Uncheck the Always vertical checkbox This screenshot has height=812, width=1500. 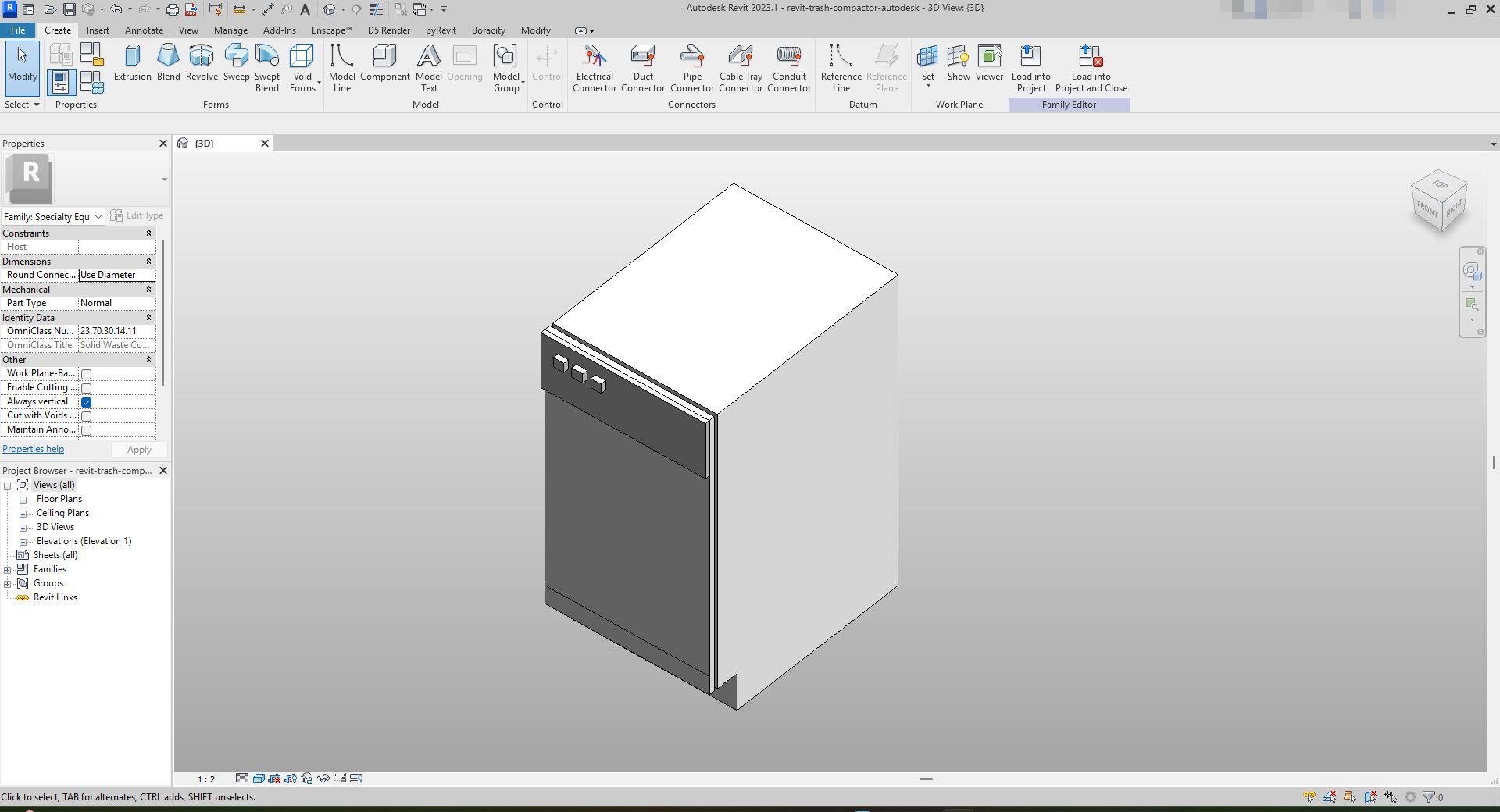click(87, 402)
